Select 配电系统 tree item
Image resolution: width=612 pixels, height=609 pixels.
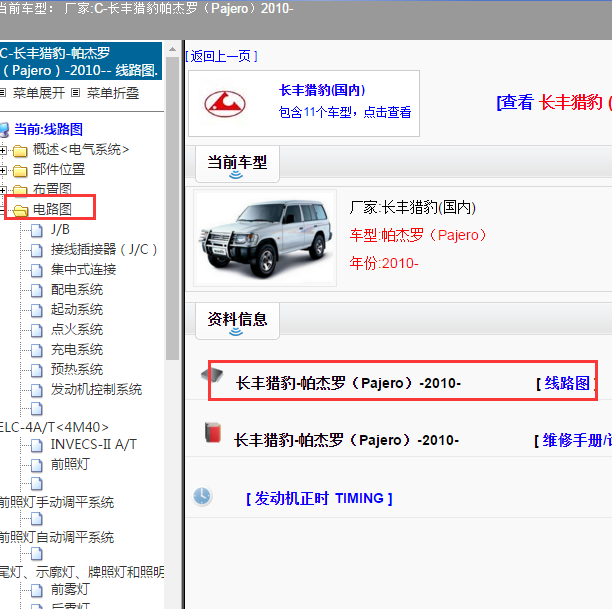77,290
